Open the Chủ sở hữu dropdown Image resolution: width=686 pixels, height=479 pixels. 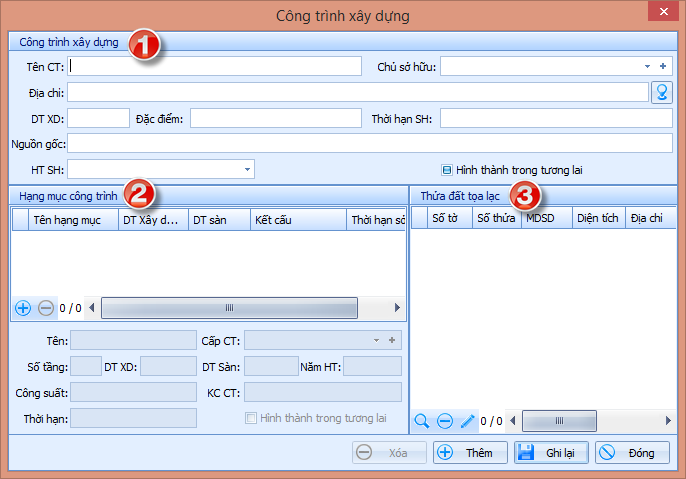click(647, 66)
